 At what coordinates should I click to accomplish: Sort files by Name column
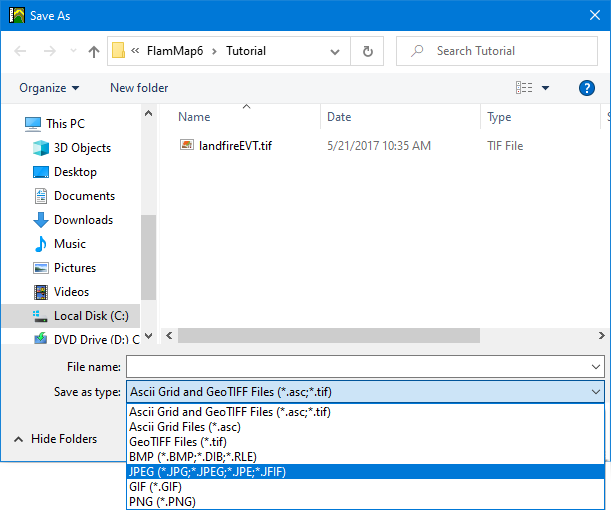coord(194,117)
